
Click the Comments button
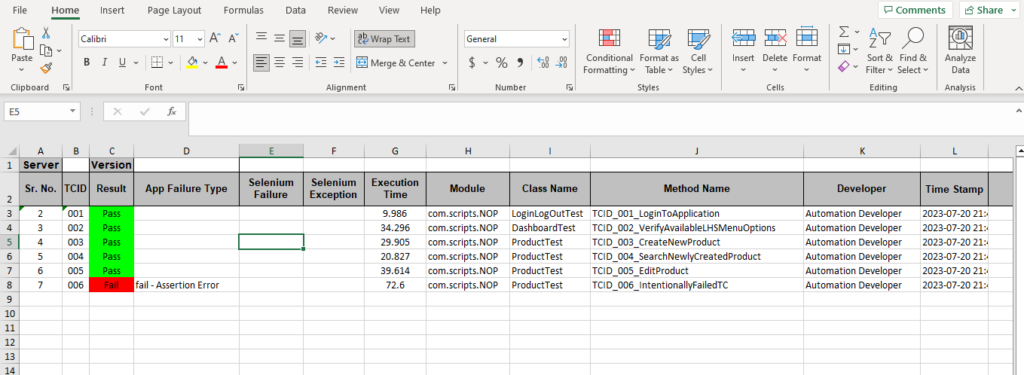pyautogui.click(x=914, y=10)
